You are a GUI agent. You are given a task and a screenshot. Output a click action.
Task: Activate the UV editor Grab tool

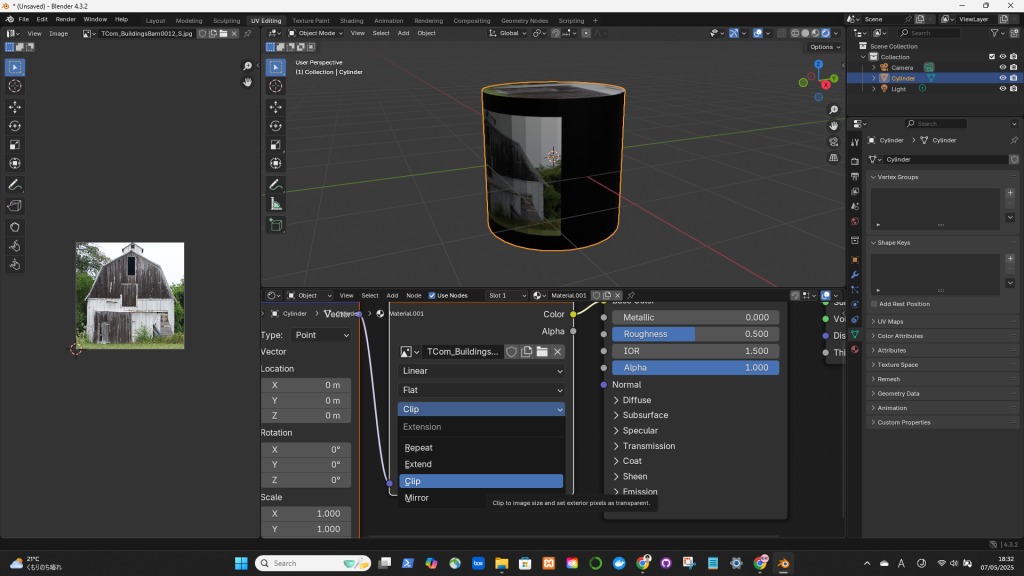(15, 226)
